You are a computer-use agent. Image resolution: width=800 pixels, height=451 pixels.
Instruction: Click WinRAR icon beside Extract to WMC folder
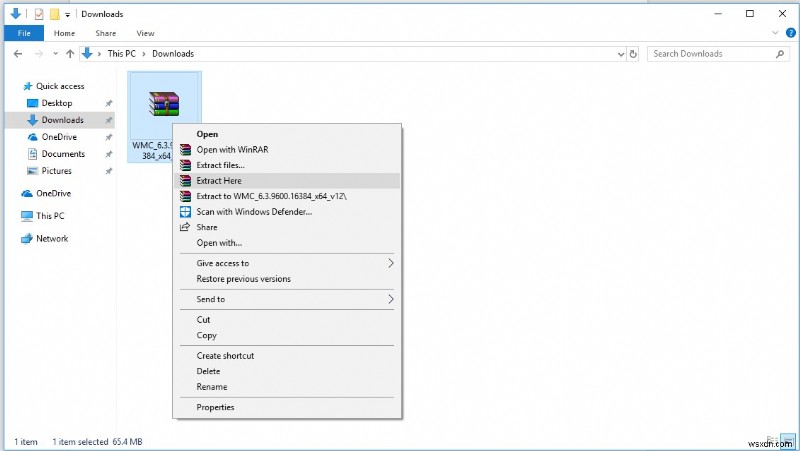pyautogui.click(x=185, y=196)
